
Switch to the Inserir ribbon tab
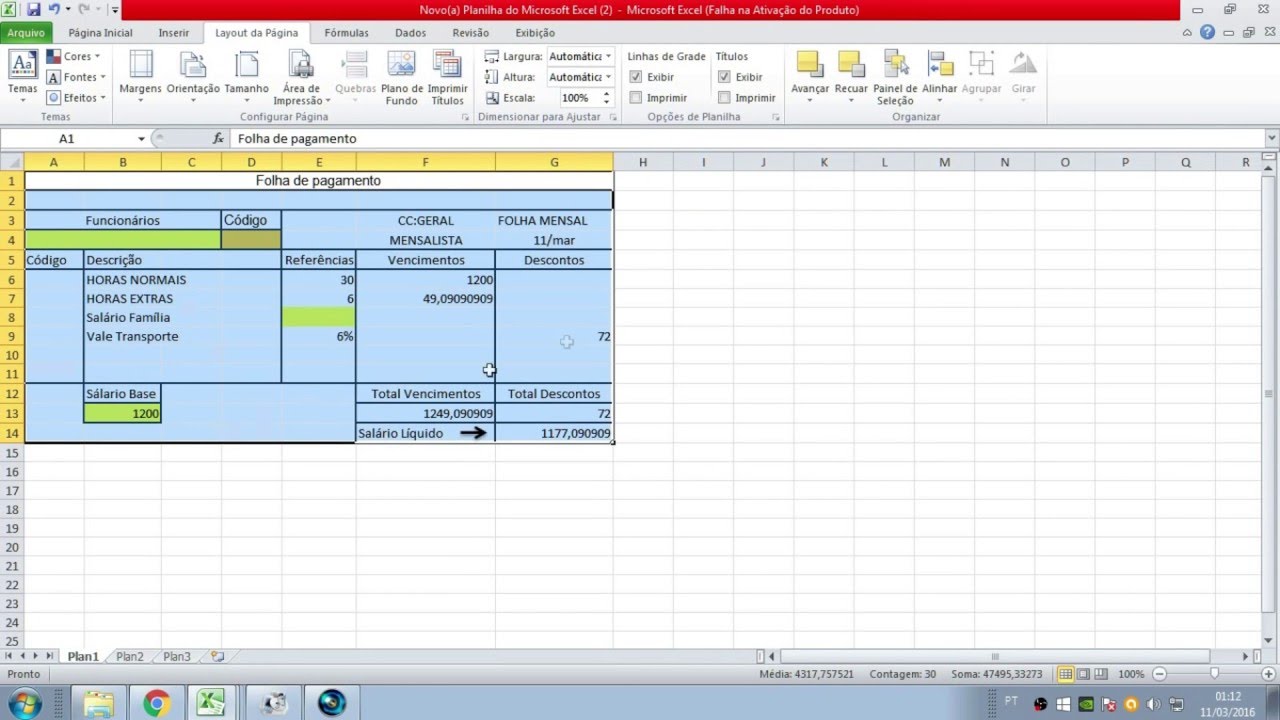coord(173,33)
